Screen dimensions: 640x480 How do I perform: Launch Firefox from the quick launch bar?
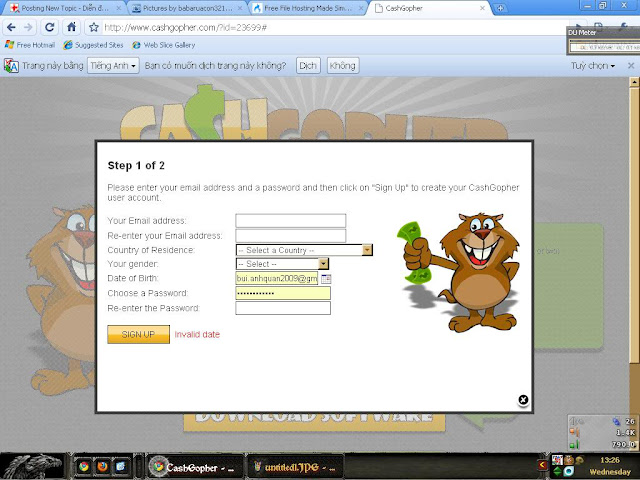[x=102, y=466]
